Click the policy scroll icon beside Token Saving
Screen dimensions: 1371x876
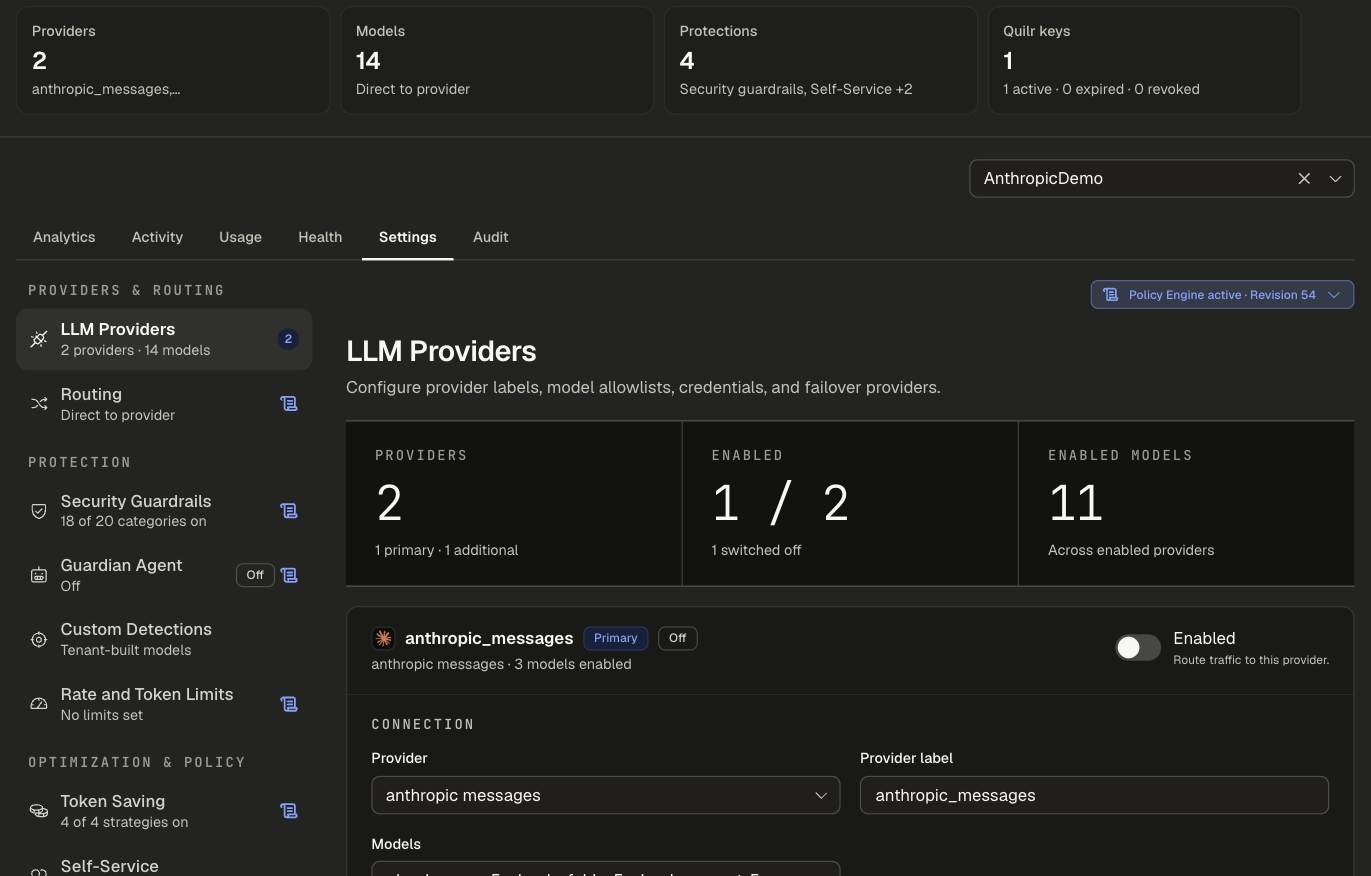point(289,811)
